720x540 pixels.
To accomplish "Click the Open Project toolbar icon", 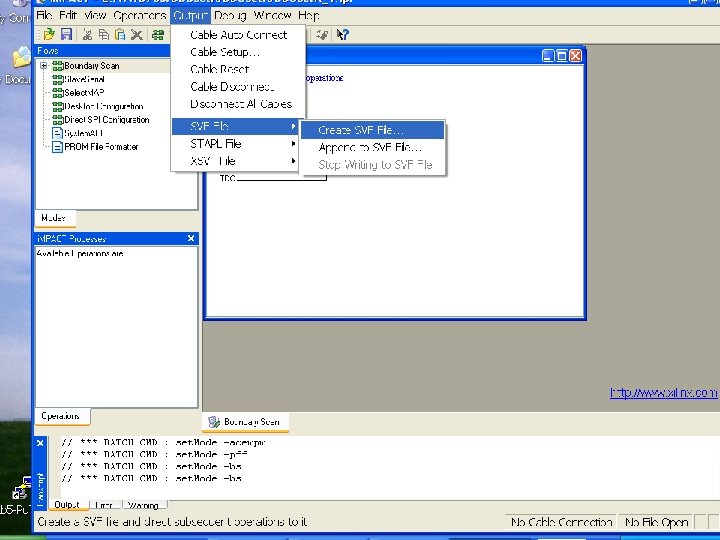I will (49, 34).
